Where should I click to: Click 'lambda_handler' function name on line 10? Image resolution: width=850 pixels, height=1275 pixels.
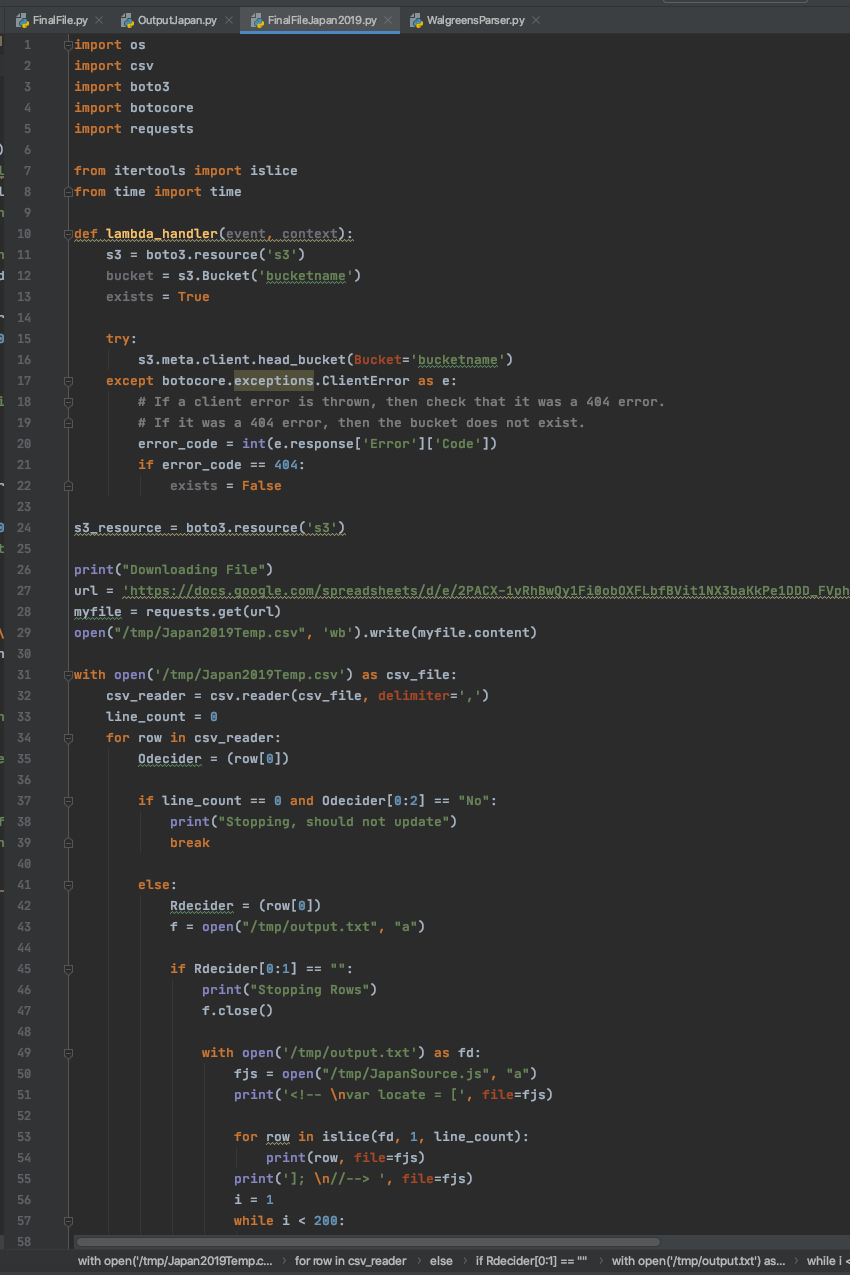tap(162, 234)
